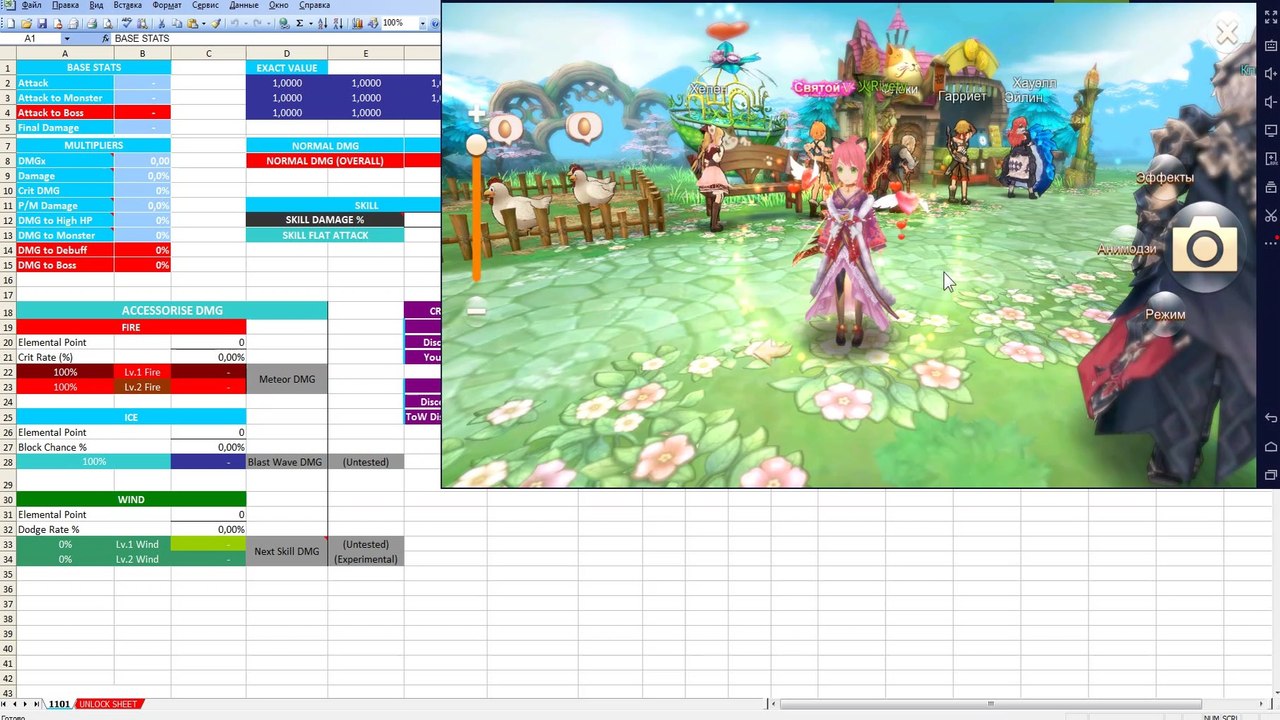This screenshot has width=1280, height=720.
Task: Expand the Paste options dropdown arrow
Action: tap(202, 23)
